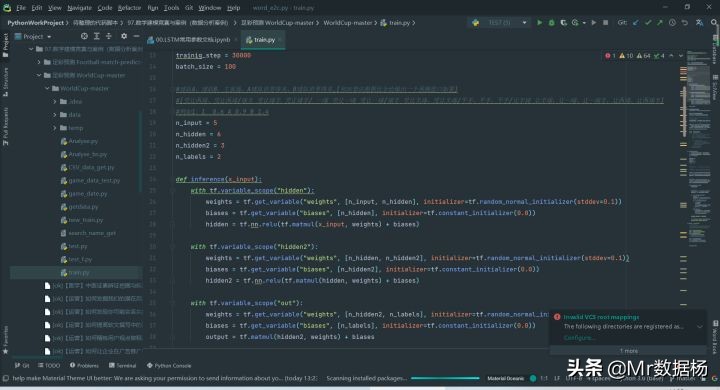Screen dimensions: 720x390
Task: Update project via Git blue arrow
Action: point(636,23)
